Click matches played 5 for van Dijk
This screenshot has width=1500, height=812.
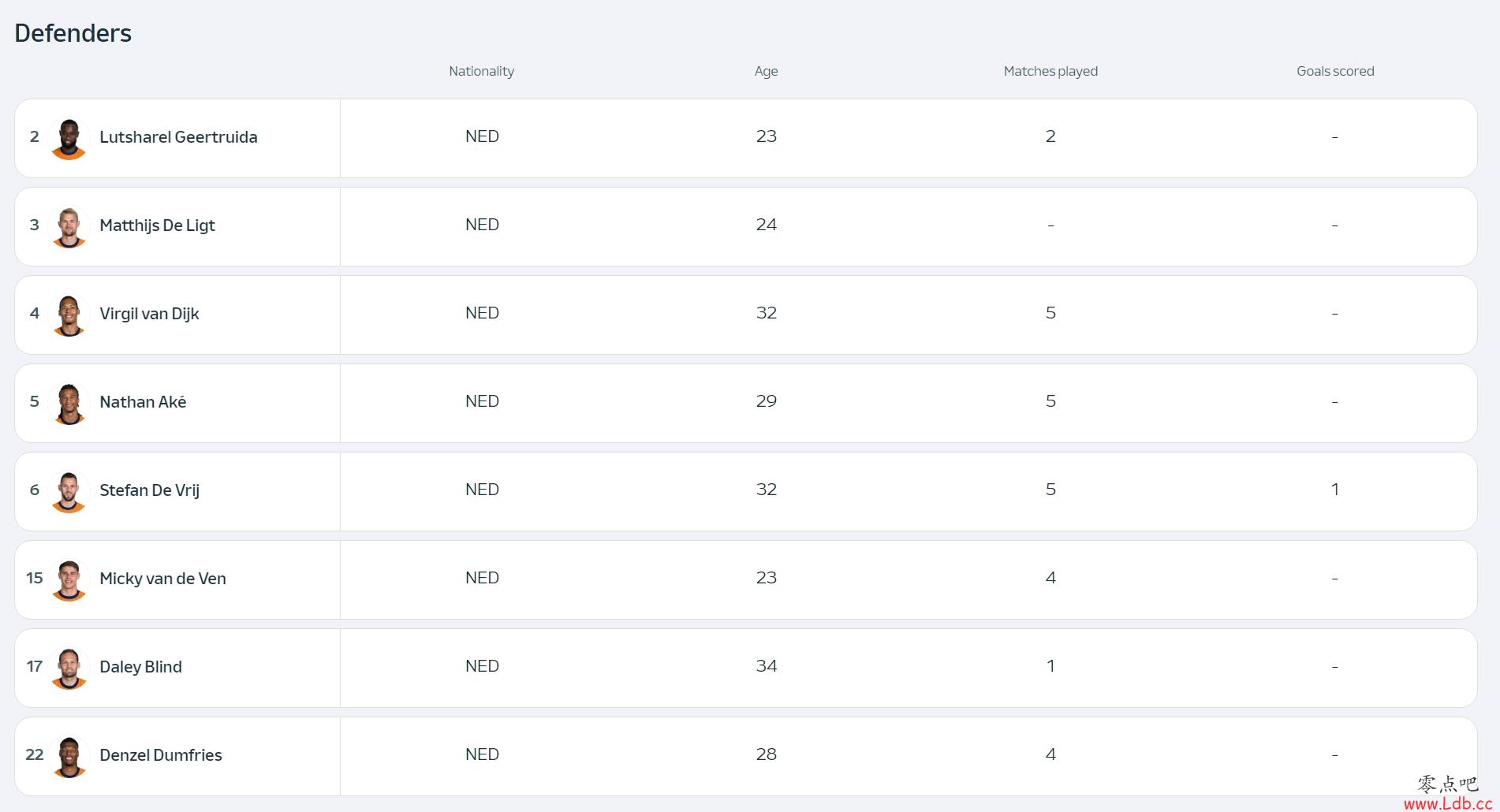(x=1050, y=313)
